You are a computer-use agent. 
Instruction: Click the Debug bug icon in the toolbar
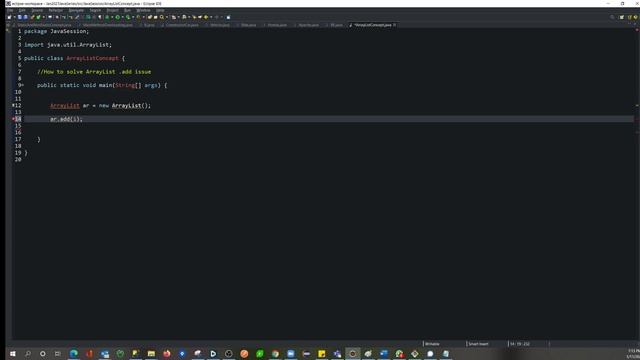107,17
